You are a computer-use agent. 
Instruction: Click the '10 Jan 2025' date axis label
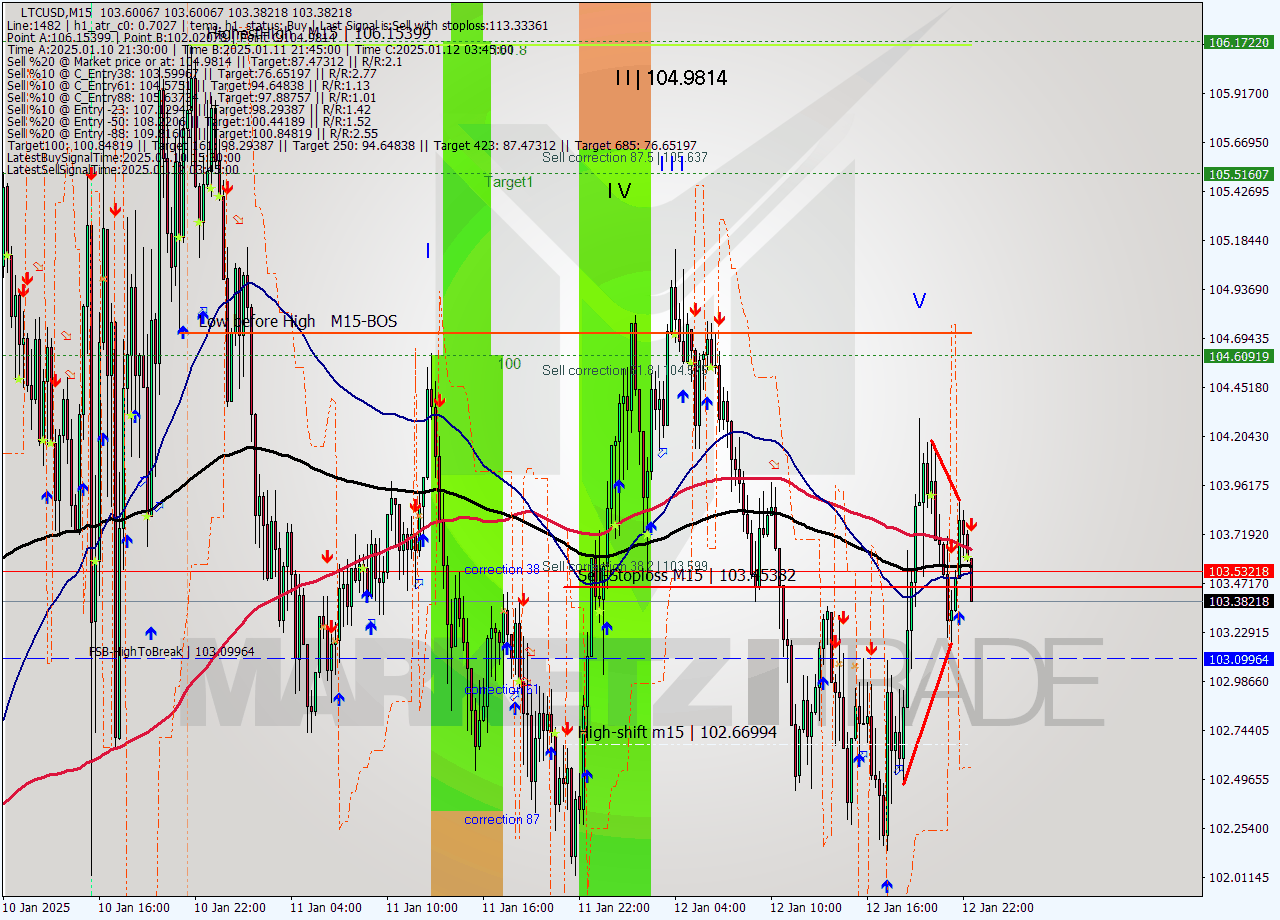(37, 907)
